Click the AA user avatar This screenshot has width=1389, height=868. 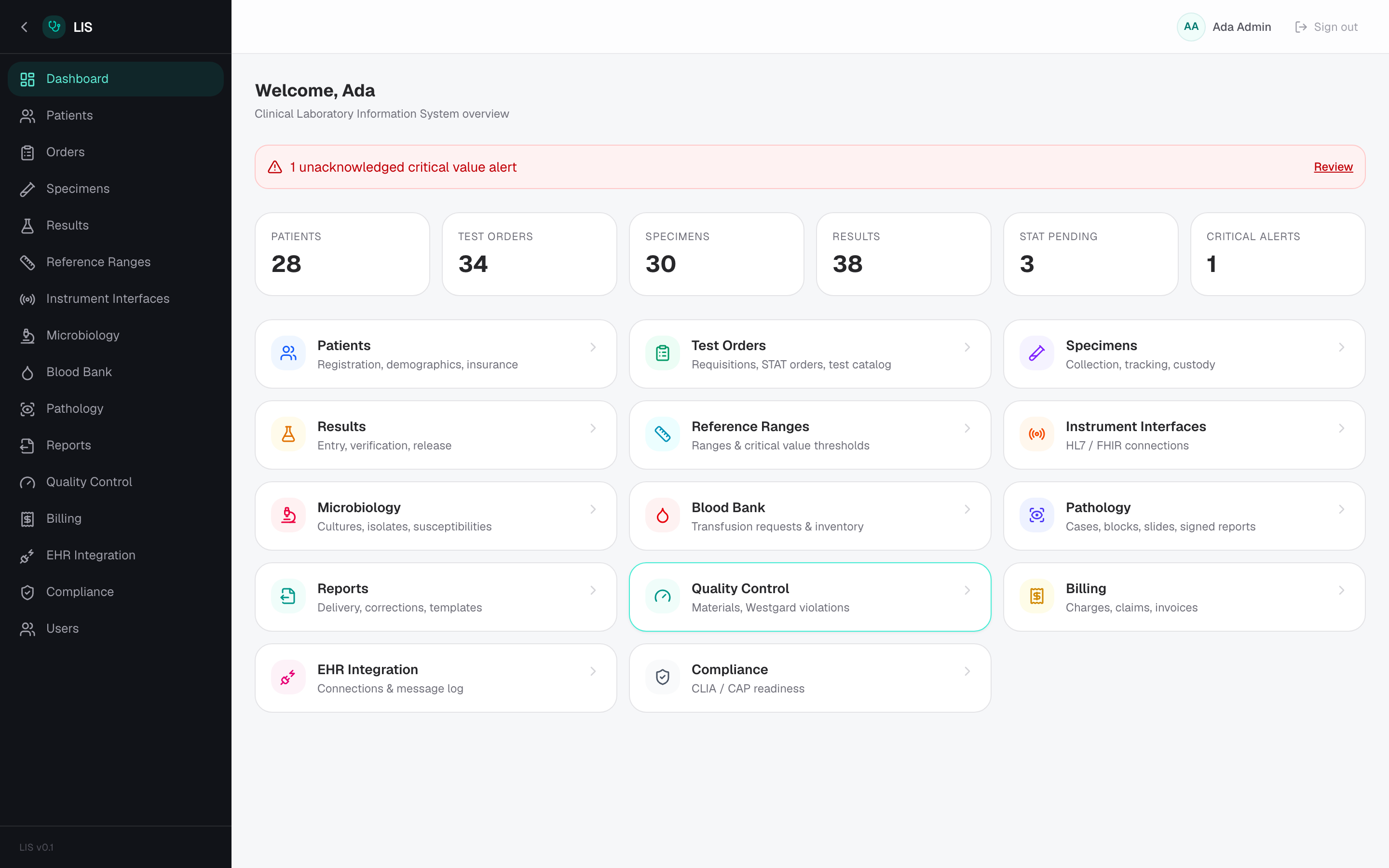[x=1191, y=27]
